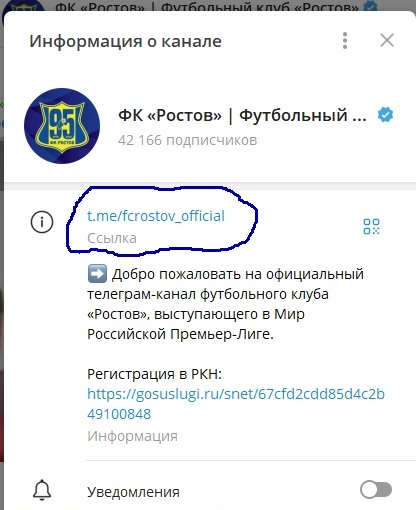Click the ФК «Ростов» channel title
Viewport: 416px width, 510px height.
click(x=242, y=115)
